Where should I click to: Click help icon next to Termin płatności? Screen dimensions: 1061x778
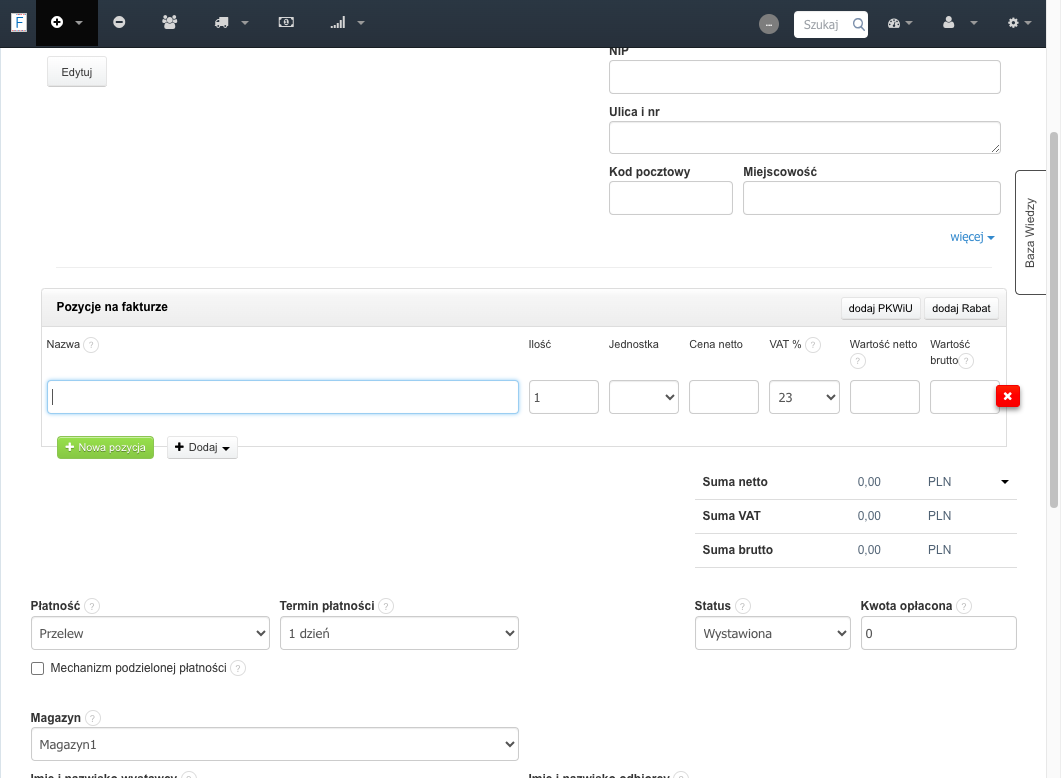386,606
